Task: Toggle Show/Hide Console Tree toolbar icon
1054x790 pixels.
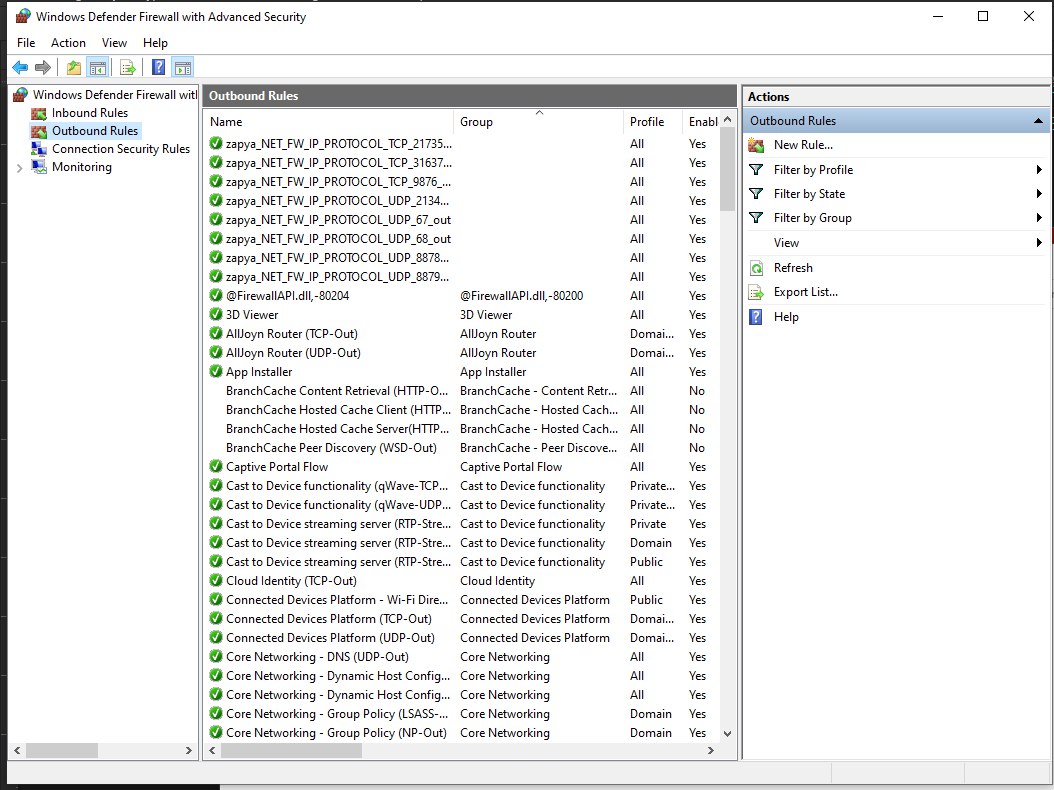Action: click(98, 67)
